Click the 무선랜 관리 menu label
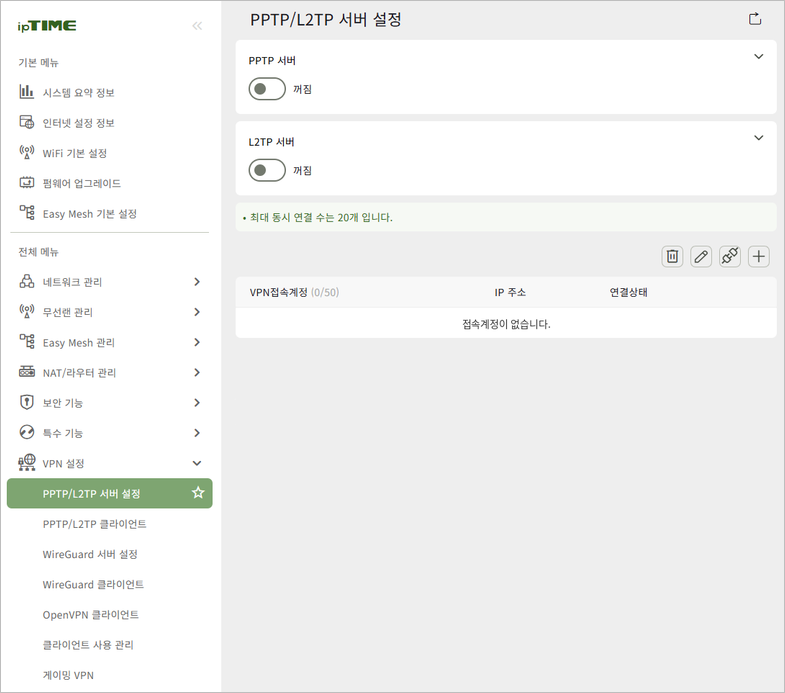 (x=68, y=312)
